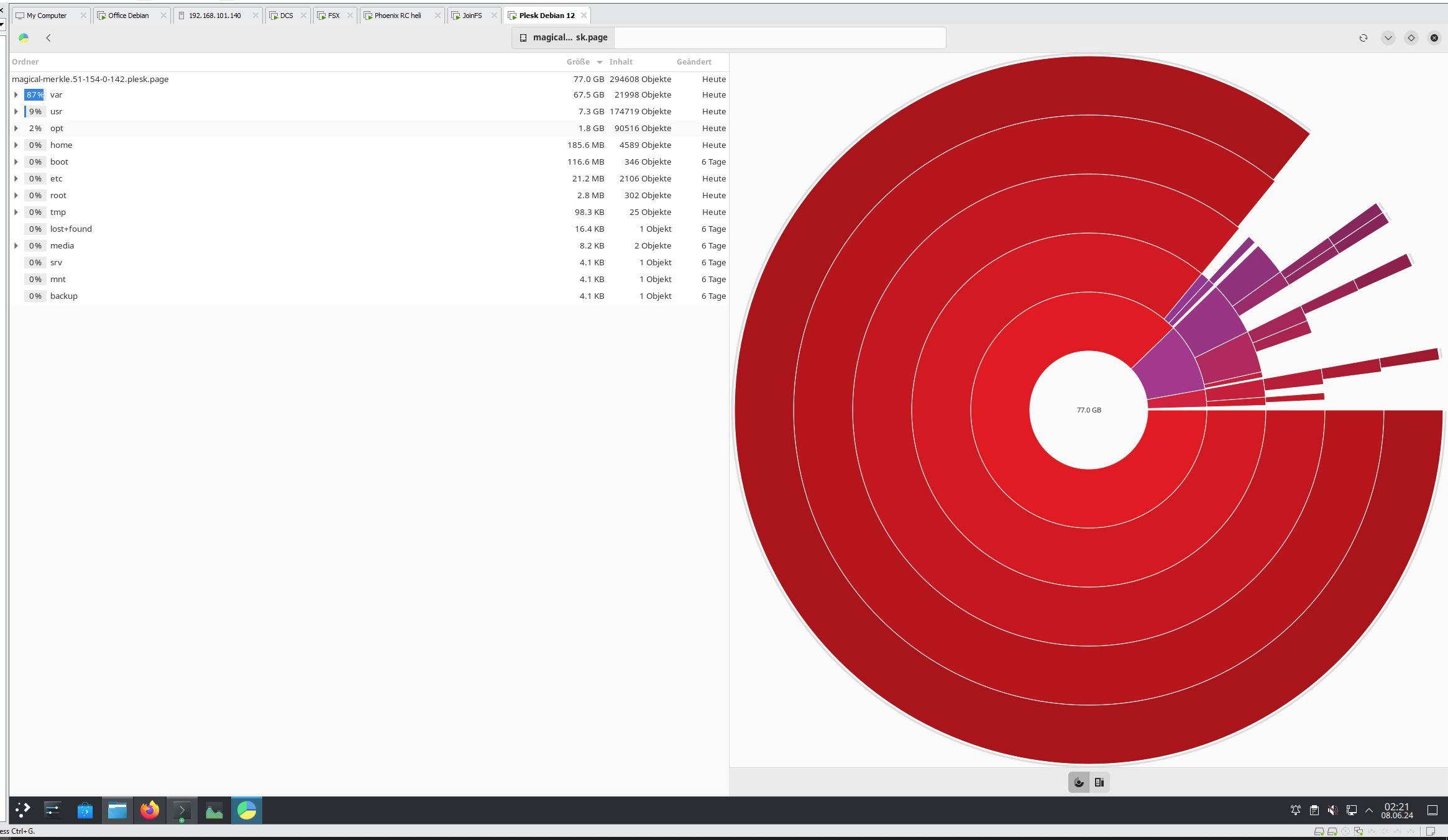Switch to the Office Debian tab
This screenshot has height=840, width=1448.
pyautogui.click(x=132, y=16)
